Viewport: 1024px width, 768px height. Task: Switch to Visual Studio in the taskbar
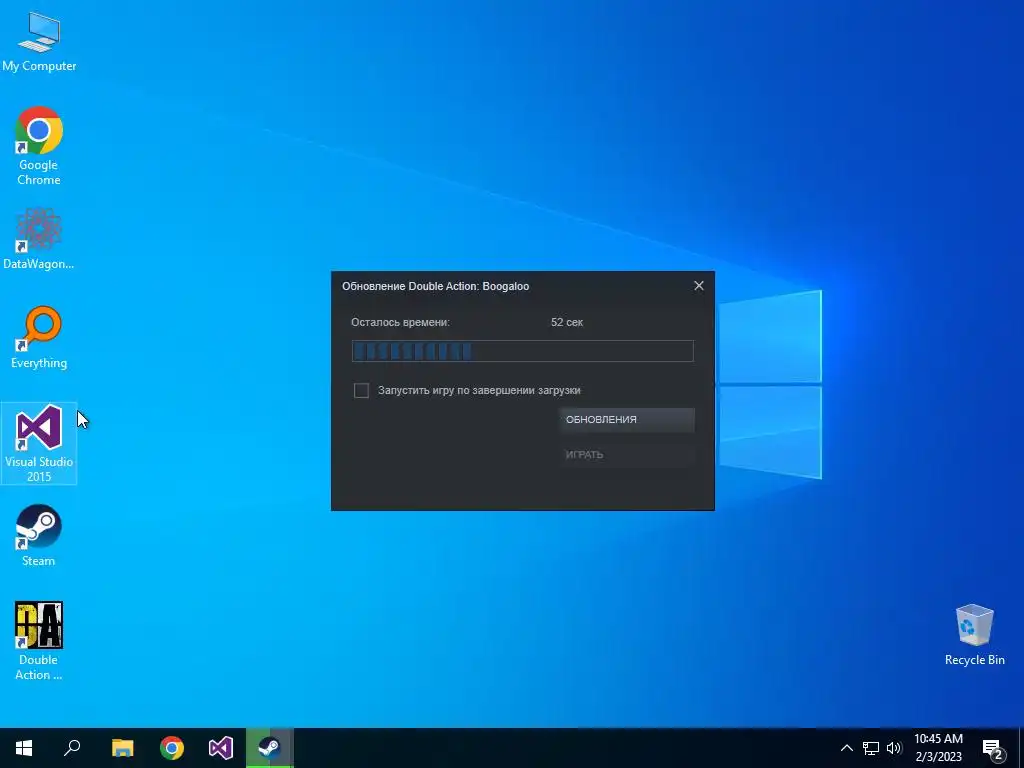click(221, 748)
